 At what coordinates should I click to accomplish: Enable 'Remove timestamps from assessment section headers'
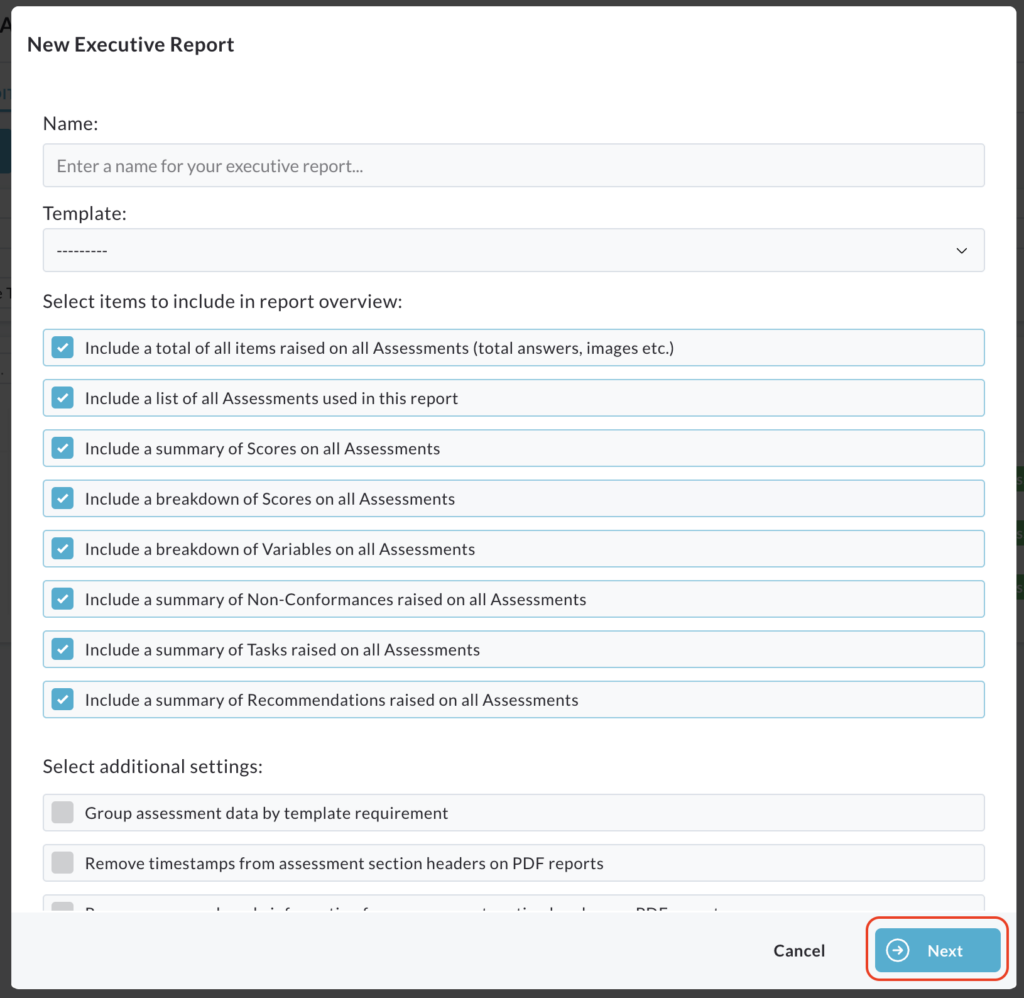pyautogui.click(x=63, y=863)
